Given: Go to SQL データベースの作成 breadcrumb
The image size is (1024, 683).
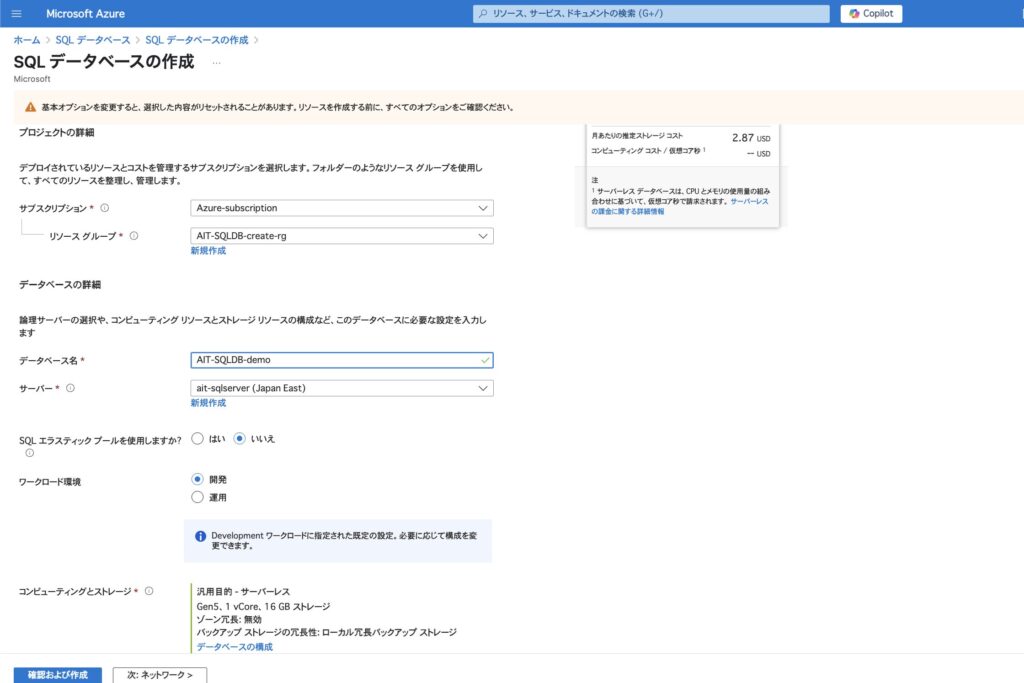Looking at the screenshot, I should (197, 40).
